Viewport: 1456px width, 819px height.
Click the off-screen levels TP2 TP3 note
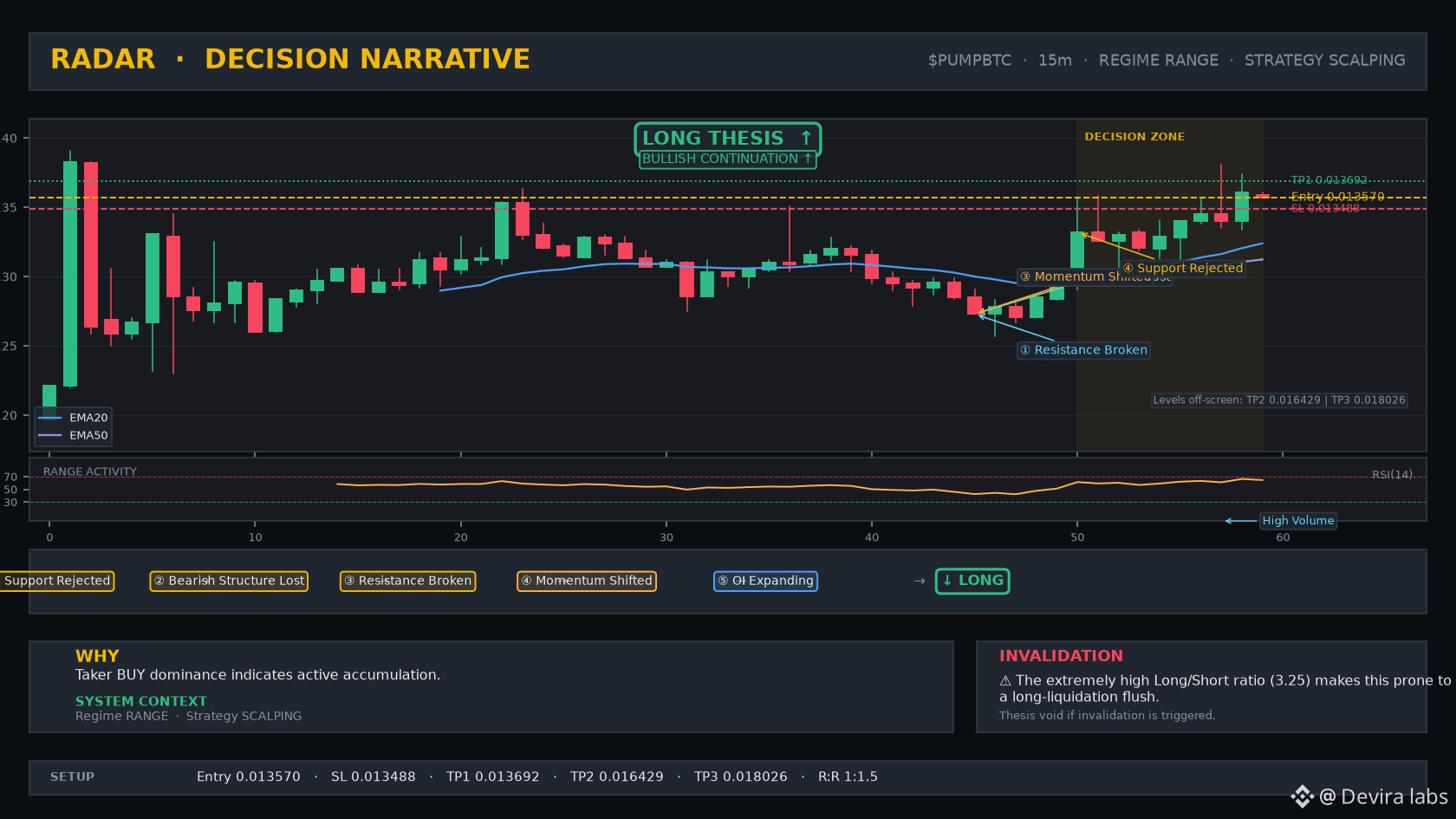tap(1279, 400)
